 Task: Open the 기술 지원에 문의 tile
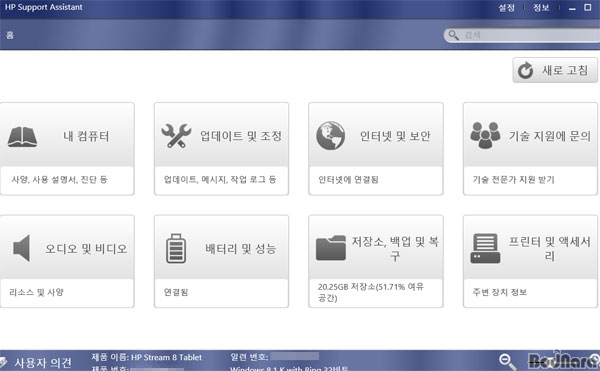[x=530, y=148]
